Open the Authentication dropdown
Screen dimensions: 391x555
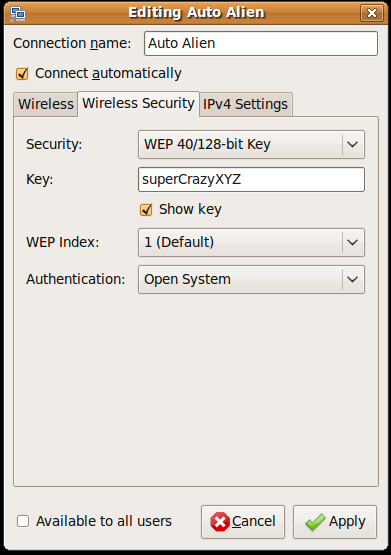(x=251, y=279)
